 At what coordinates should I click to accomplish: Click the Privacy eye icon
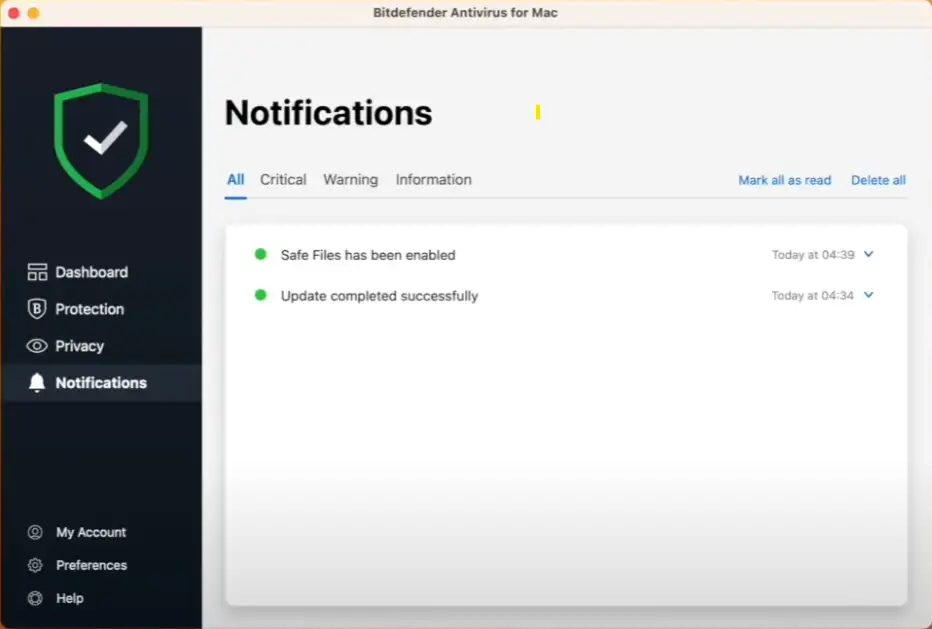tap(37, 346)
